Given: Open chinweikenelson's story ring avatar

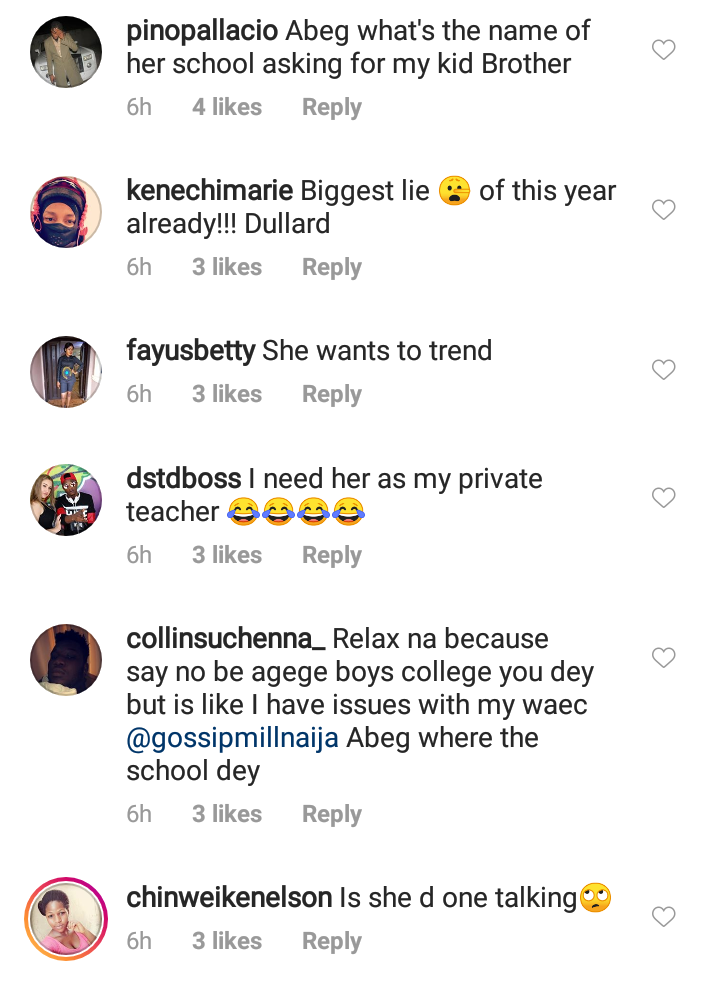Looking at the screenshot, I should coord(65,917).
